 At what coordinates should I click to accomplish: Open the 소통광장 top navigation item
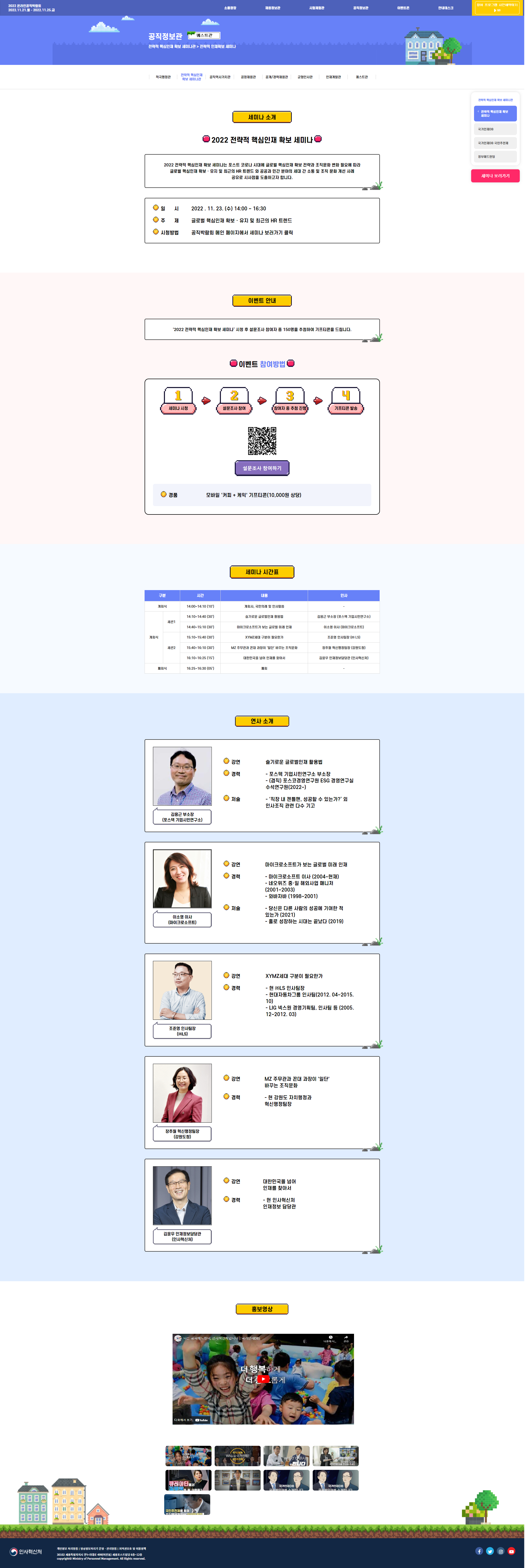pyautogui.click(x=230, y=8)
